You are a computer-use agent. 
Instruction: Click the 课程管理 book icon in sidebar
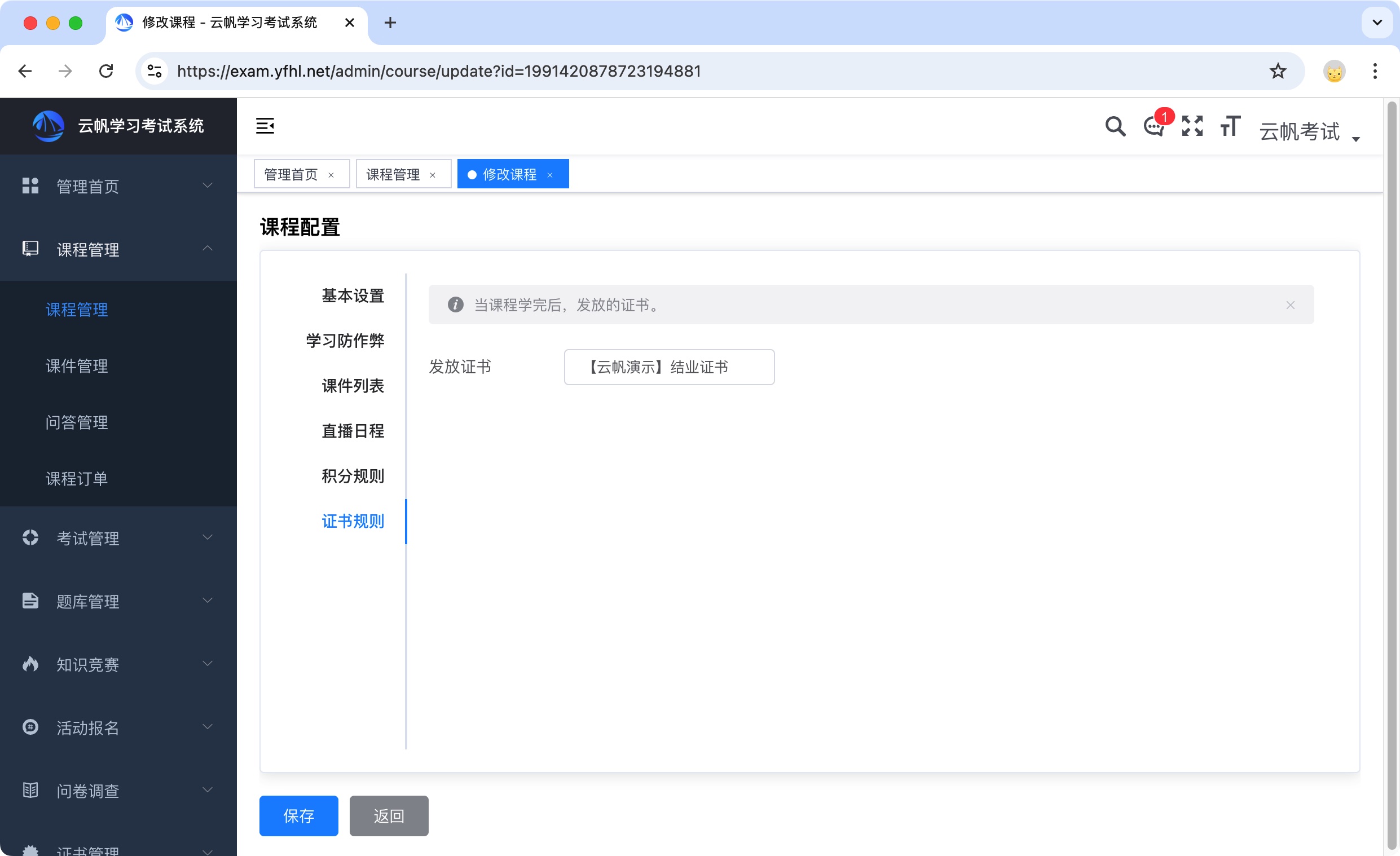pyautogui.click(x=30, y=249)
